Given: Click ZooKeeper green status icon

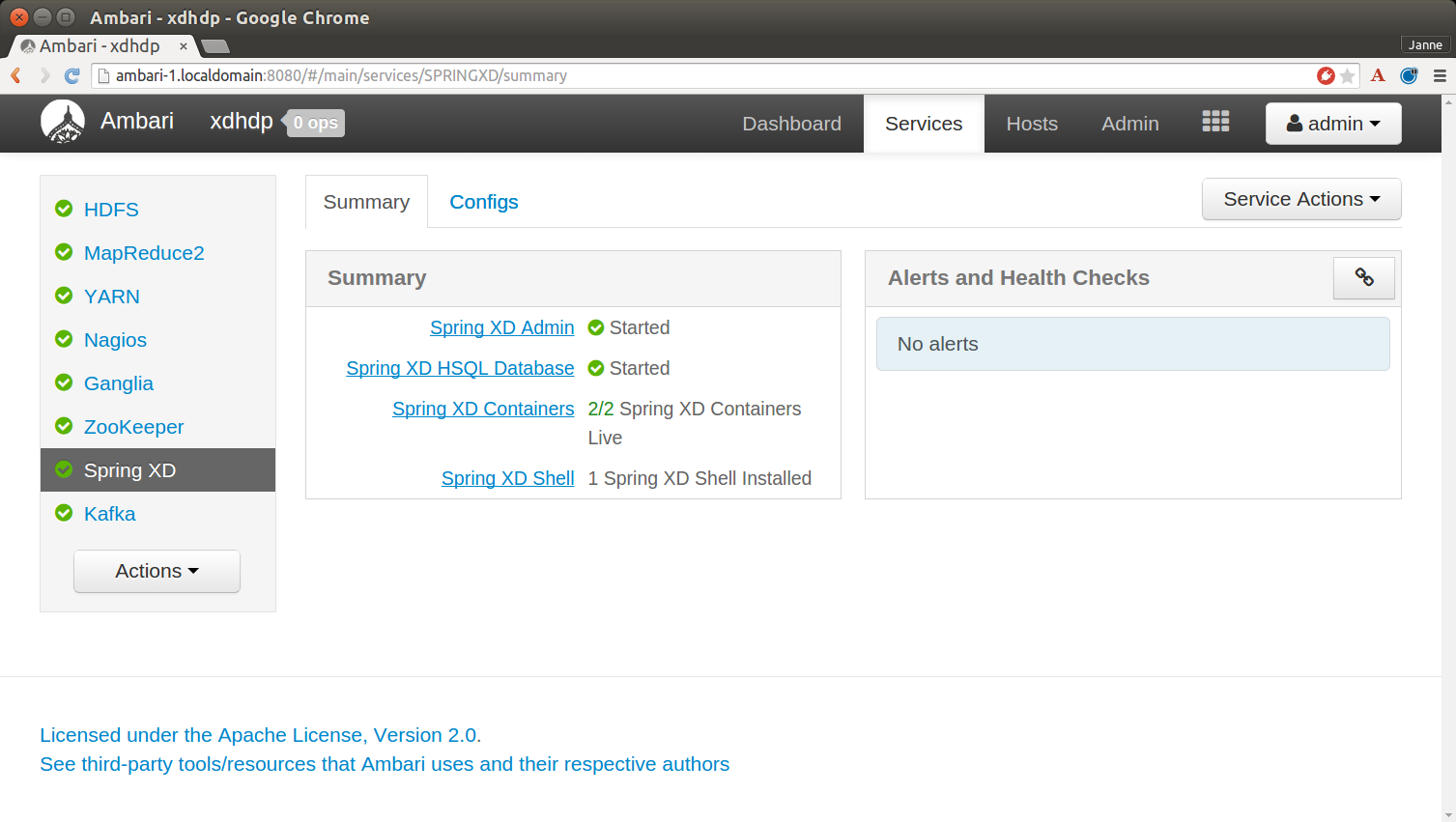Looking at the screenshot, I should coord(64,426).
